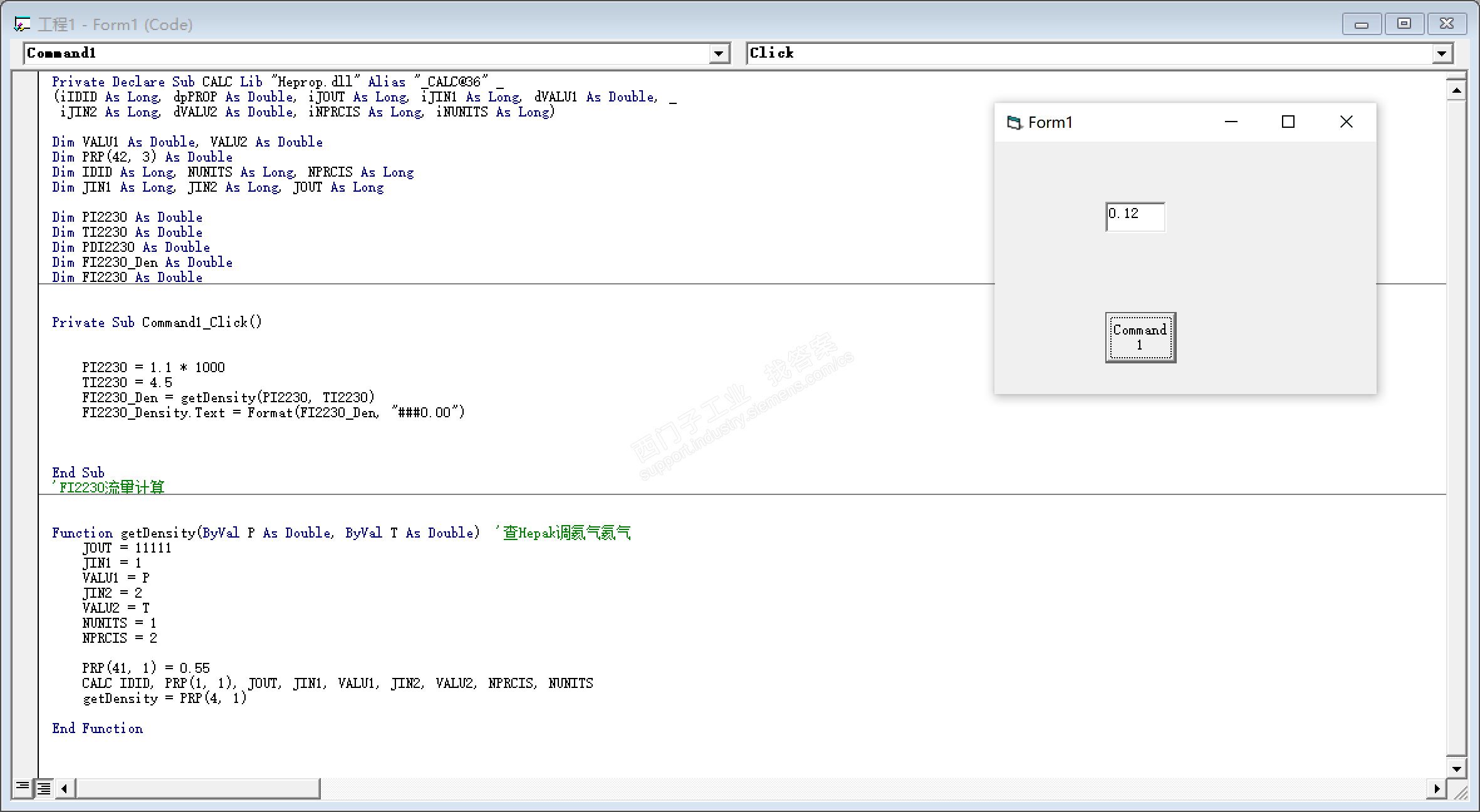Maximize the Form1 window
The height and width of the screenshot is (812, 1480).
[1288, 122]
